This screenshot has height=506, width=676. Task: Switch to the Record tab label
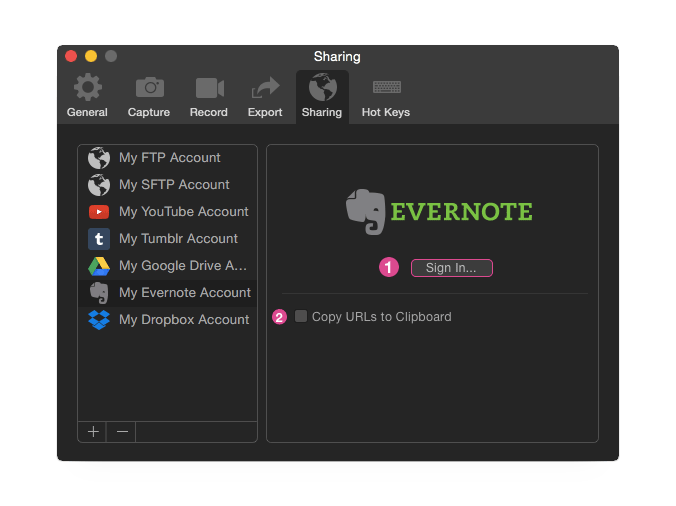209,112
